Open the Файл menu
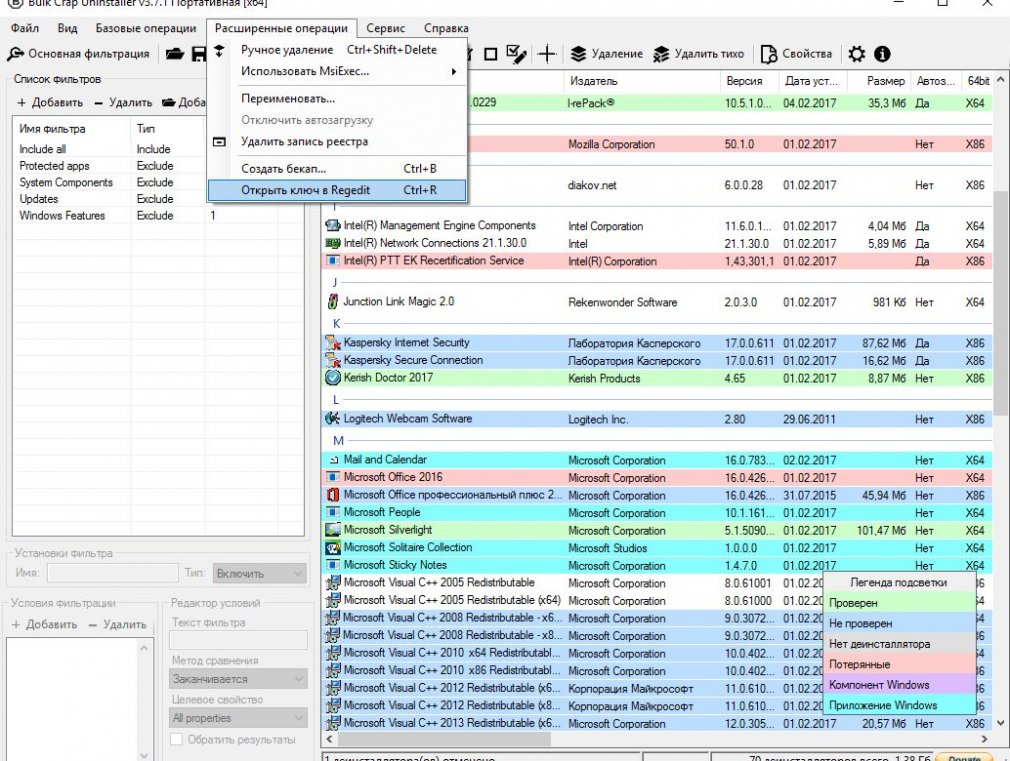Image resolution: width=1010 pixels, height=761 pixels. (x=24, y=28)
